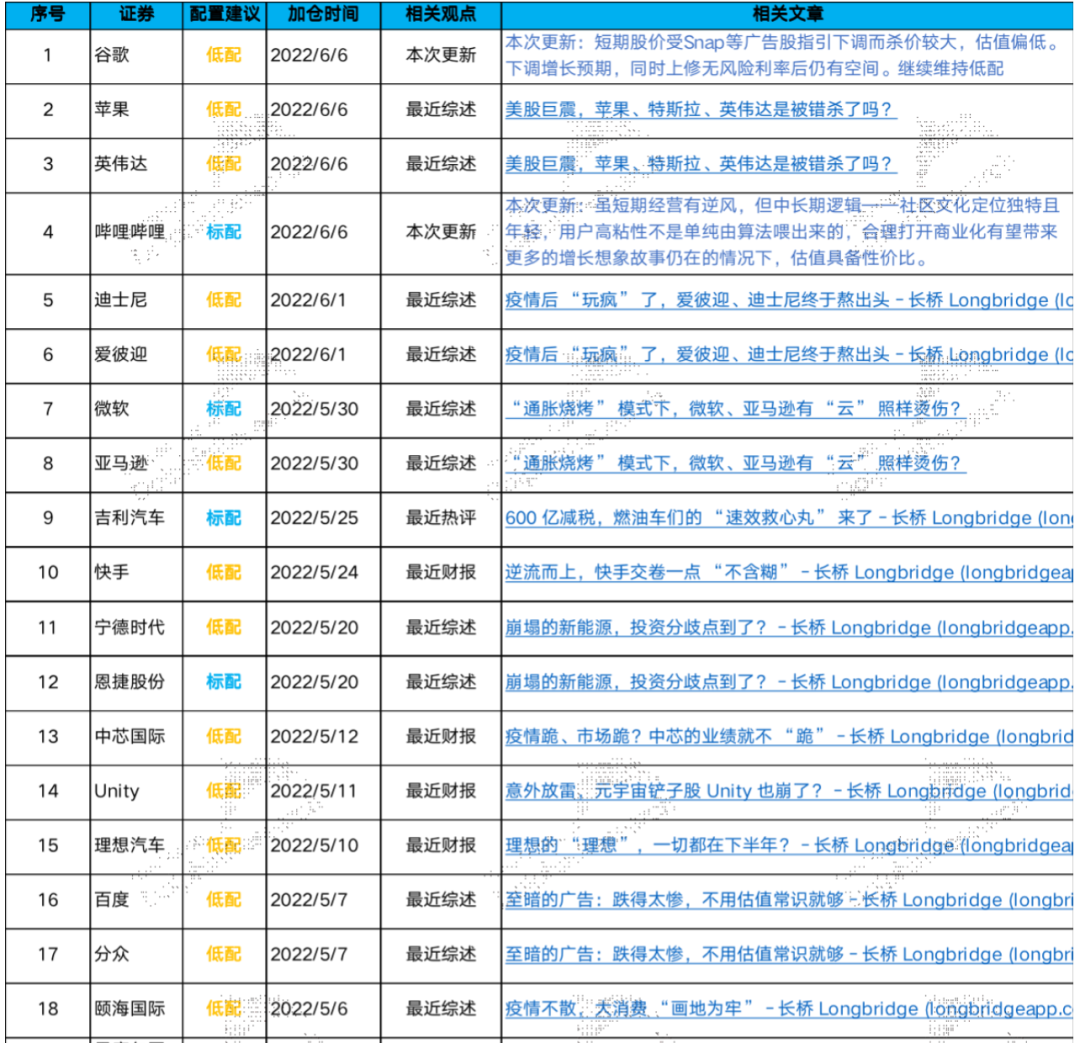The width and height of the screenshot is (1080, 1043).
Task: Select the 配置建议 column header
Action: point(225,14)
